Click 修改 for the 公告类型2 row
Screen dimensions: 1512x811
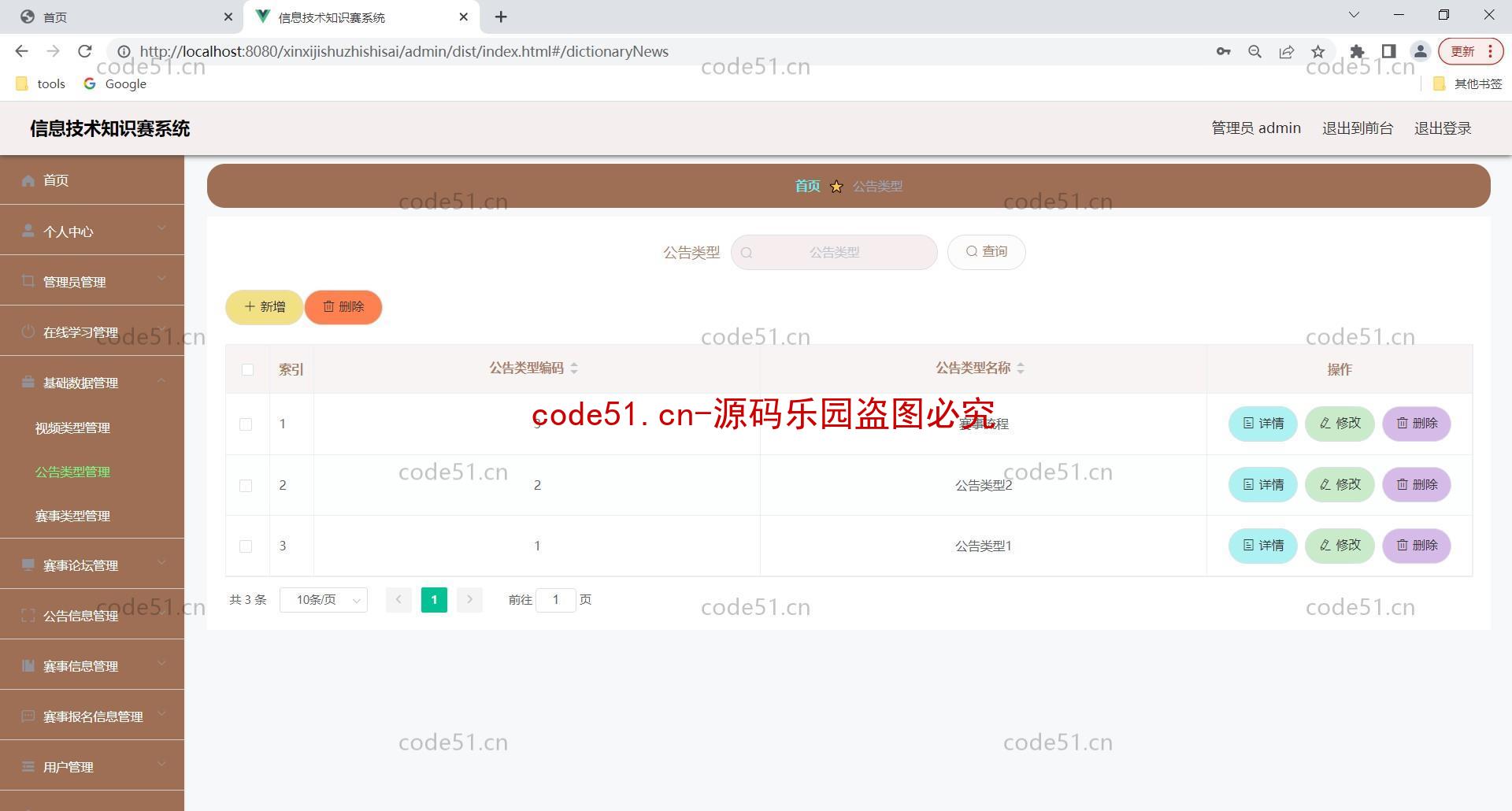[1340, 485]
